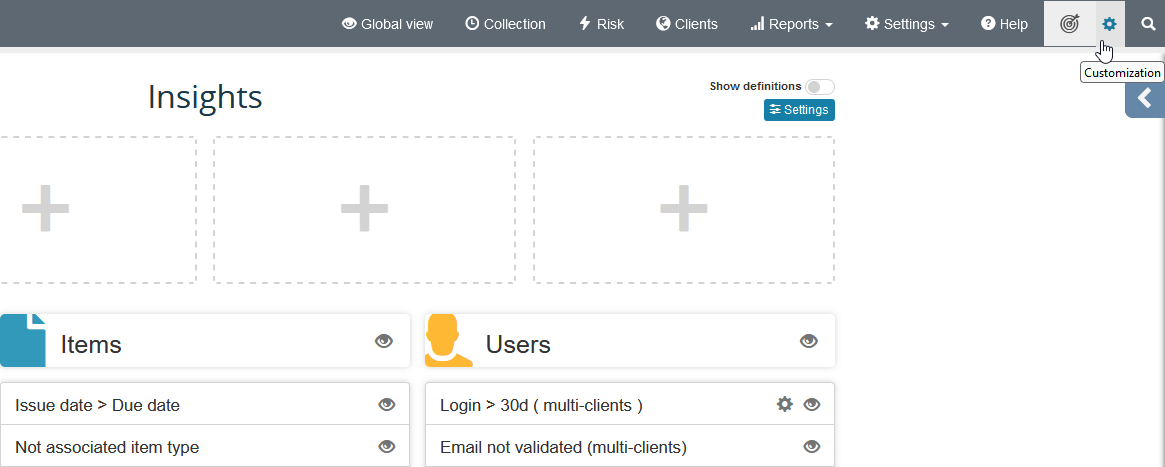Expand the side panel chevron arrow
The width and height of the screenshot is (1165, 467).
(1145, 98)
